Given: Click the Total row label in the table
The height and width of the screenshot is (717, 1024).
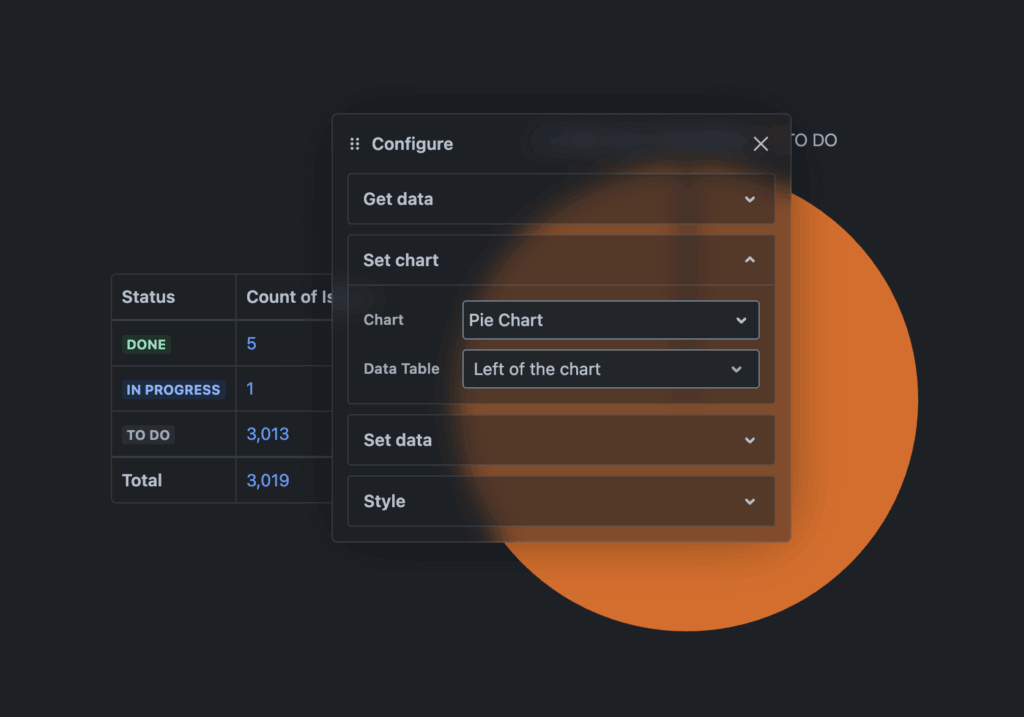Looking at the screenshot, I should 141,480.
